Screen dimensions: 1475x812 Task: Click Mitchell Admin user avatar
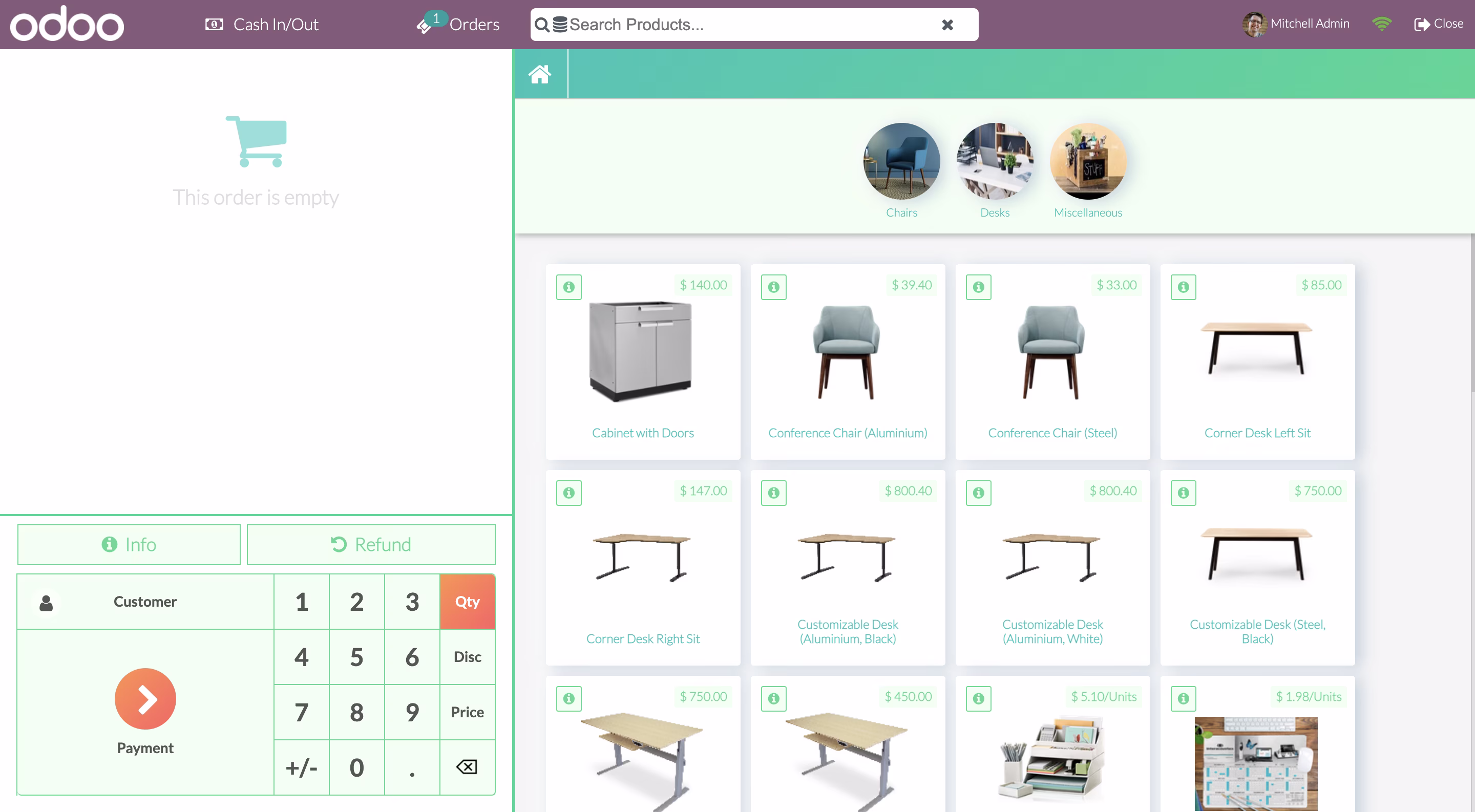(1254, 24)
